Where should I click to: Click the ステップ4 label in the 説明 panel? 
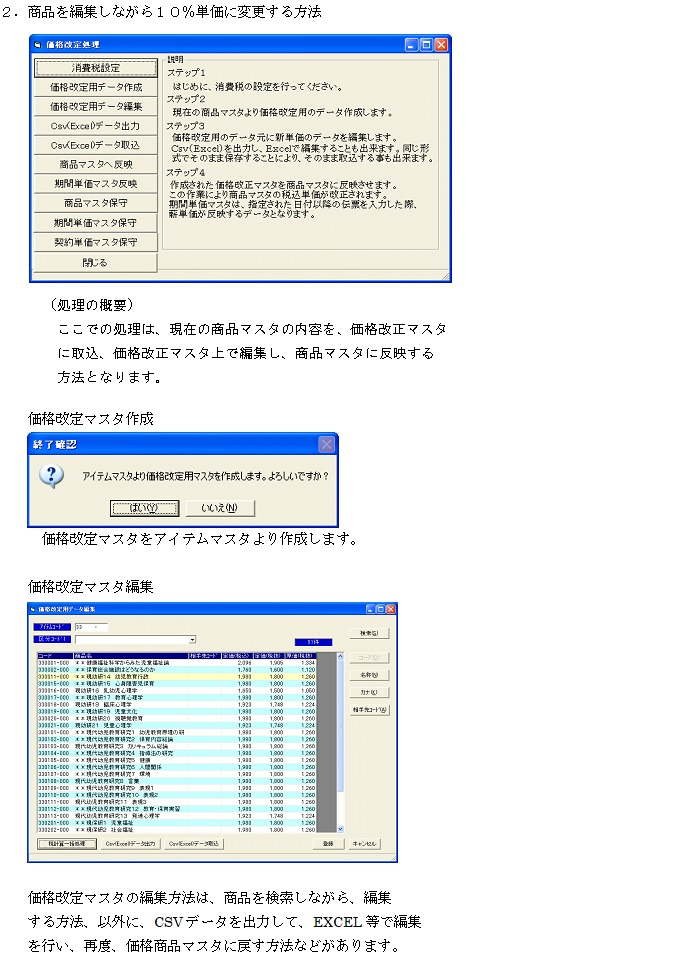coord(186,172)
